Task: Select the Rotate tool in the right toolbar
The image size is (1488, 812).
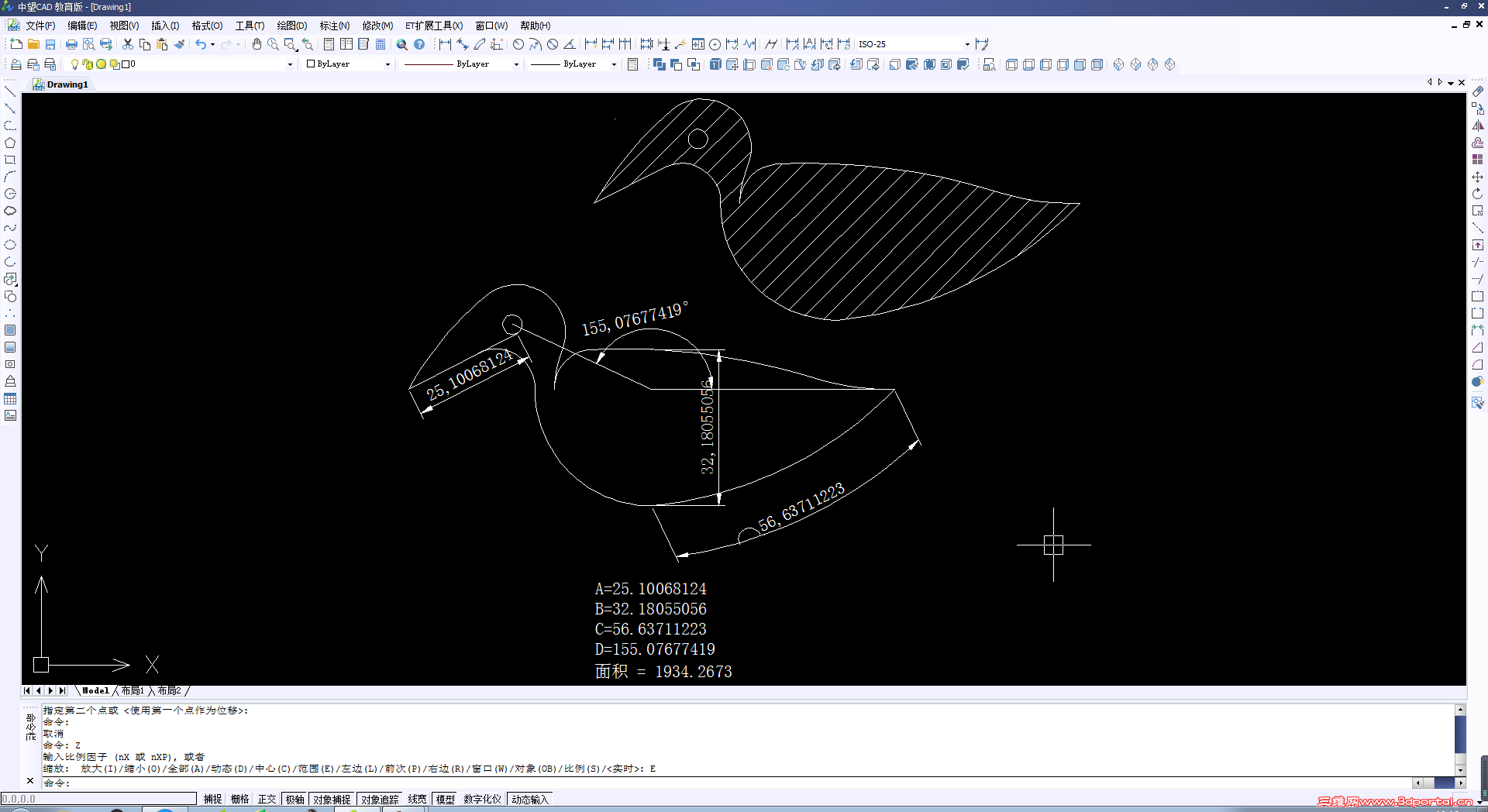Action: [x=1478, y=194]
